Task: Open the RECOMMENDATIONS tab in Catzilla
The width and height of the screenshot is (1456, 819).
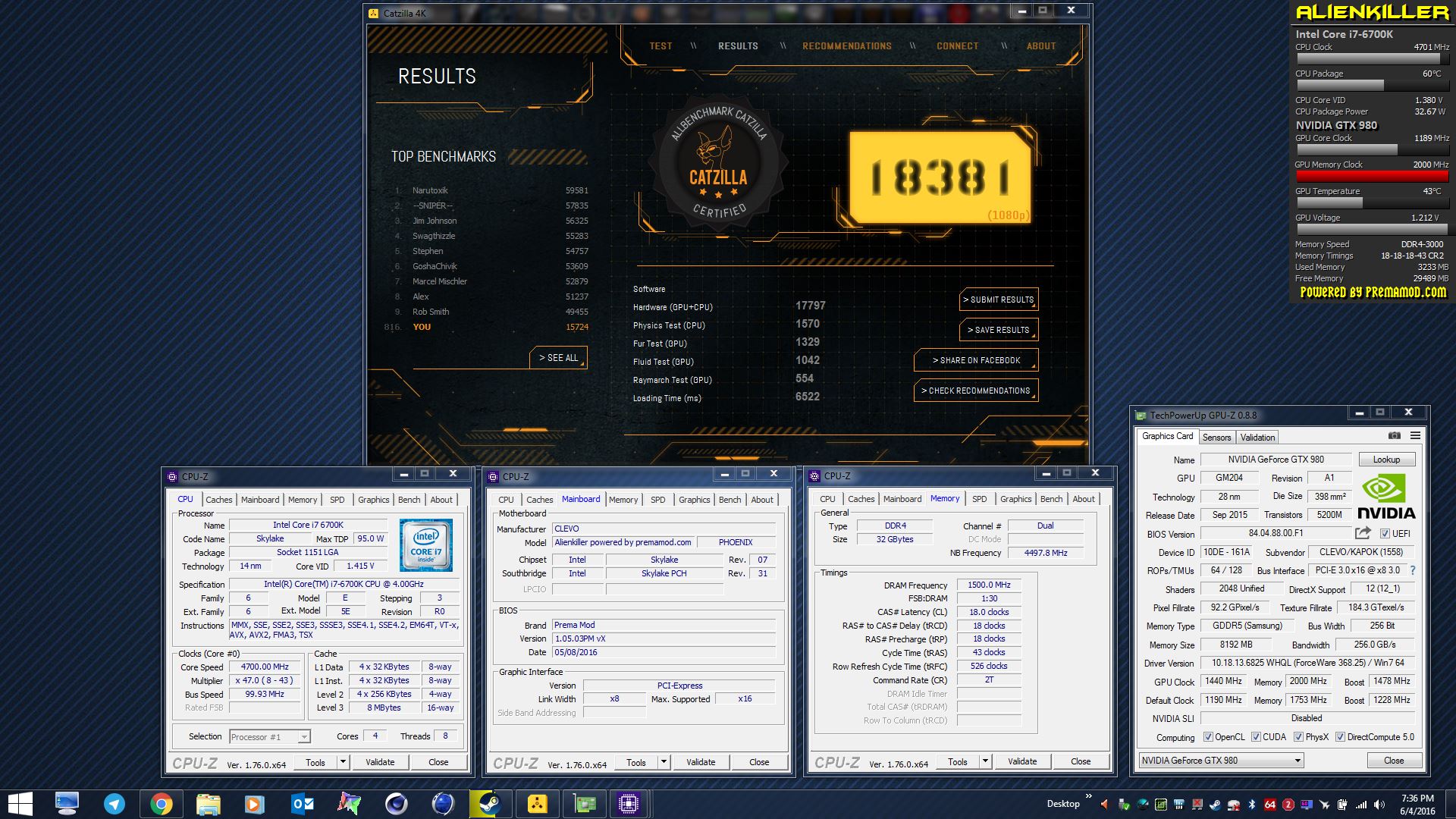Action: [x=847, y=46]
